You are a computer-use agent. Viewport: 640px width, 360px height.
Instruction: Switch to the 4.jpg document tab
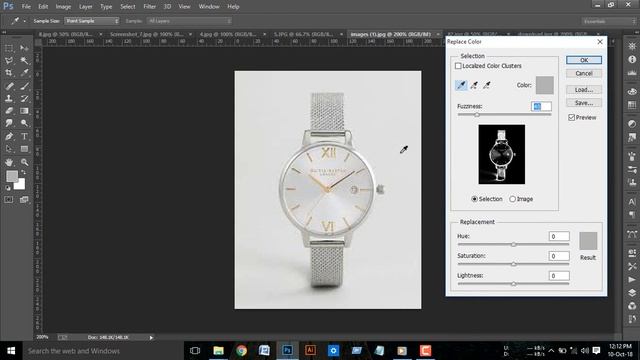pyautogui.click(x=228, y=34)
